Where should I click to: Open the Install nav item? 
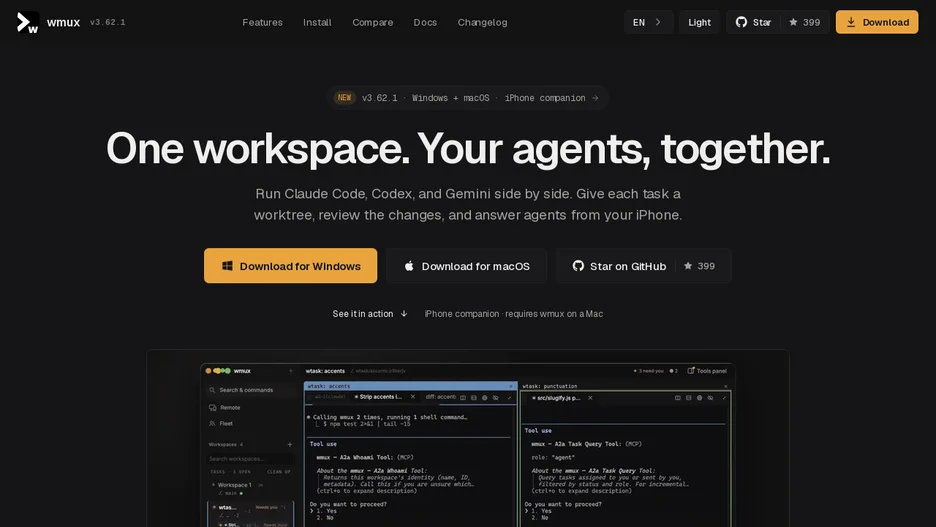pos(317,22)
